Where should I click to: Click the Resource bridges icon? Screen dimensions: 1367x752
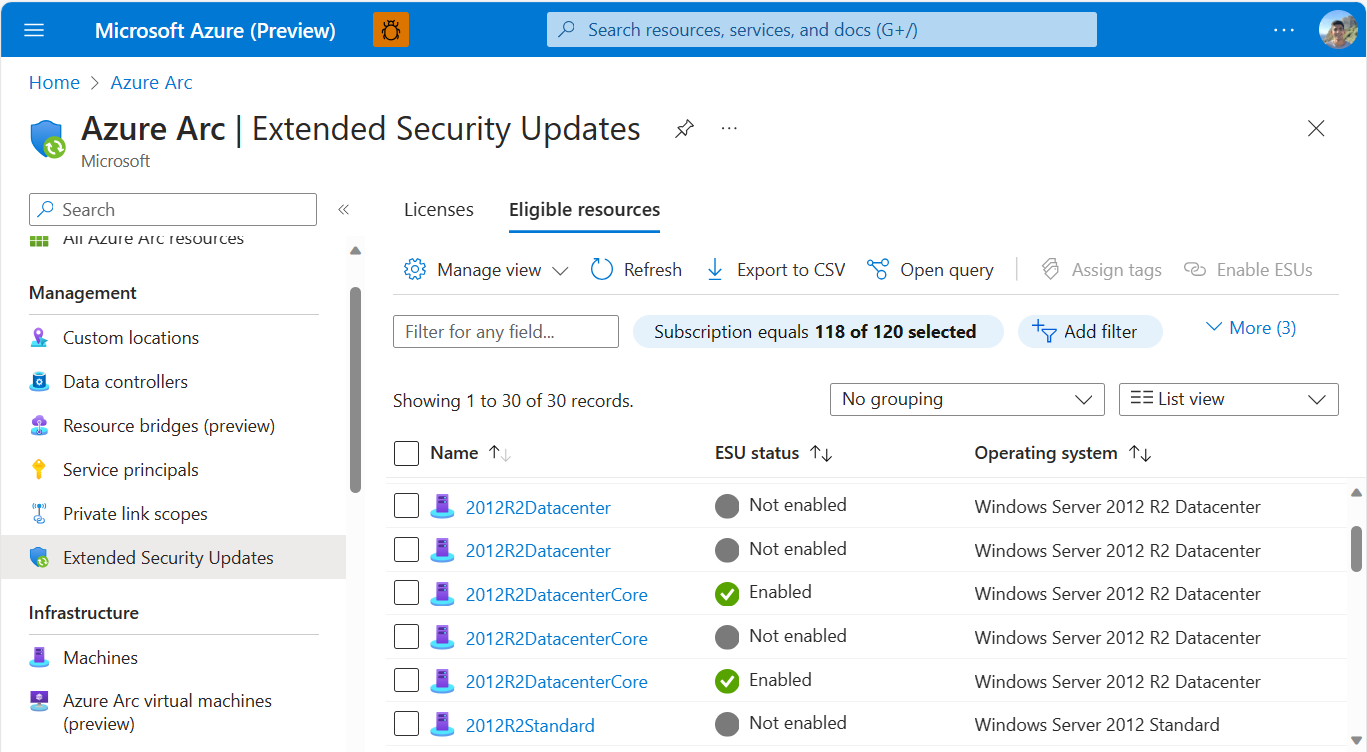[39, 426]
